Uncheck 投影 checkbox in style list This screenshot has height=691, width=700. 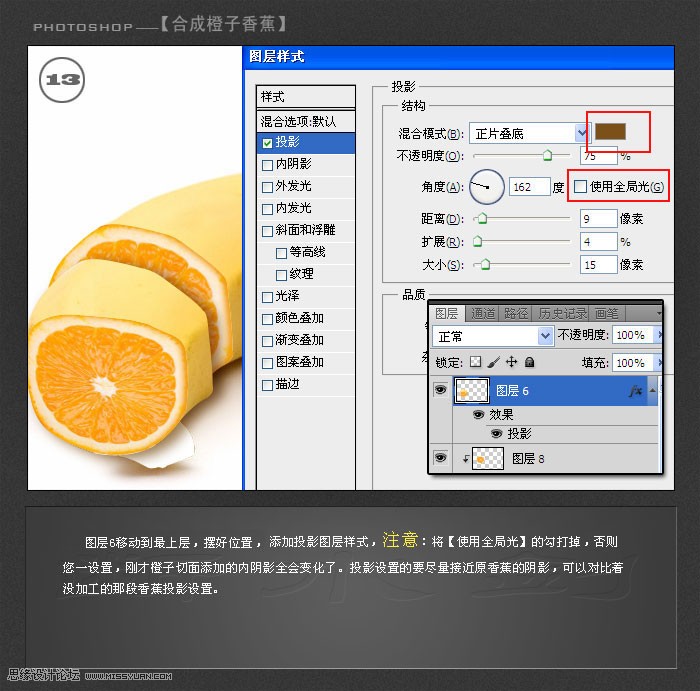click(267, 143)
